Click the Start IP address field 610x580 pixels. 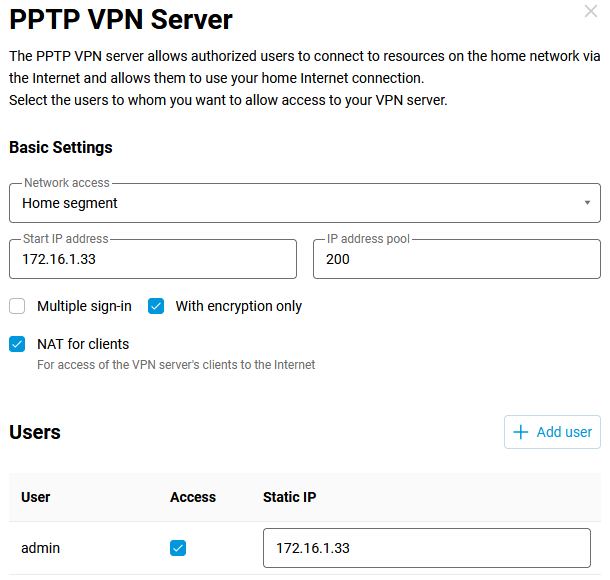click(153, 259)
